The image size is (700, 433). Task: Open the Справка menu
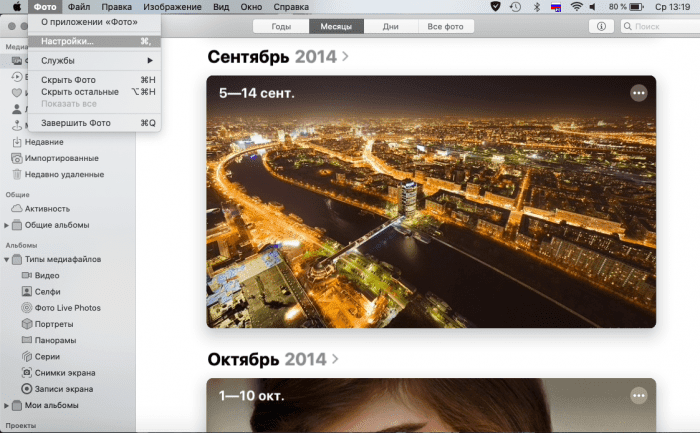coord(291,7)
